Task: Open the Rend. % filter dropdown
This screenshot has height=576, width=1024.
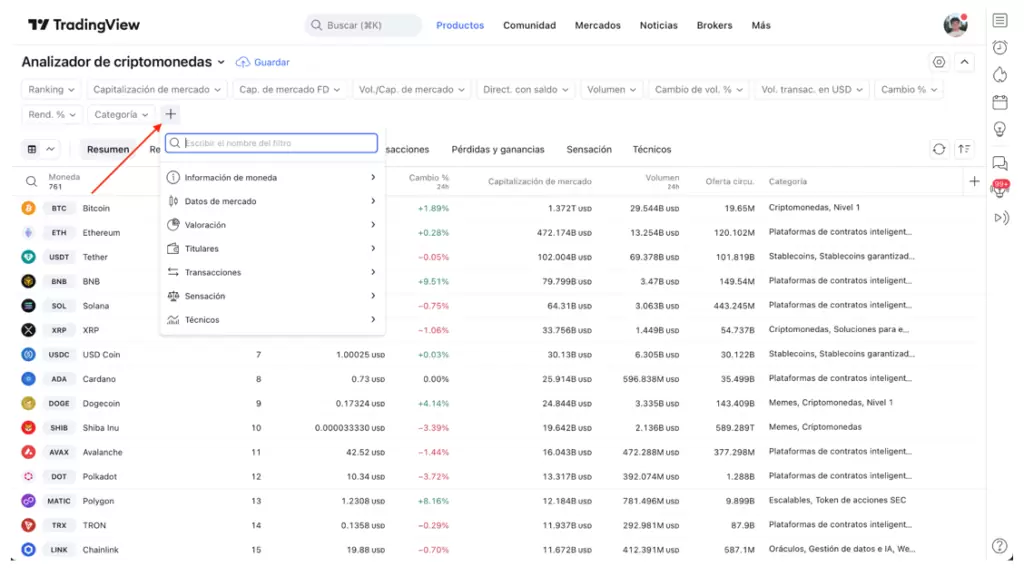Action: [52, 114]
